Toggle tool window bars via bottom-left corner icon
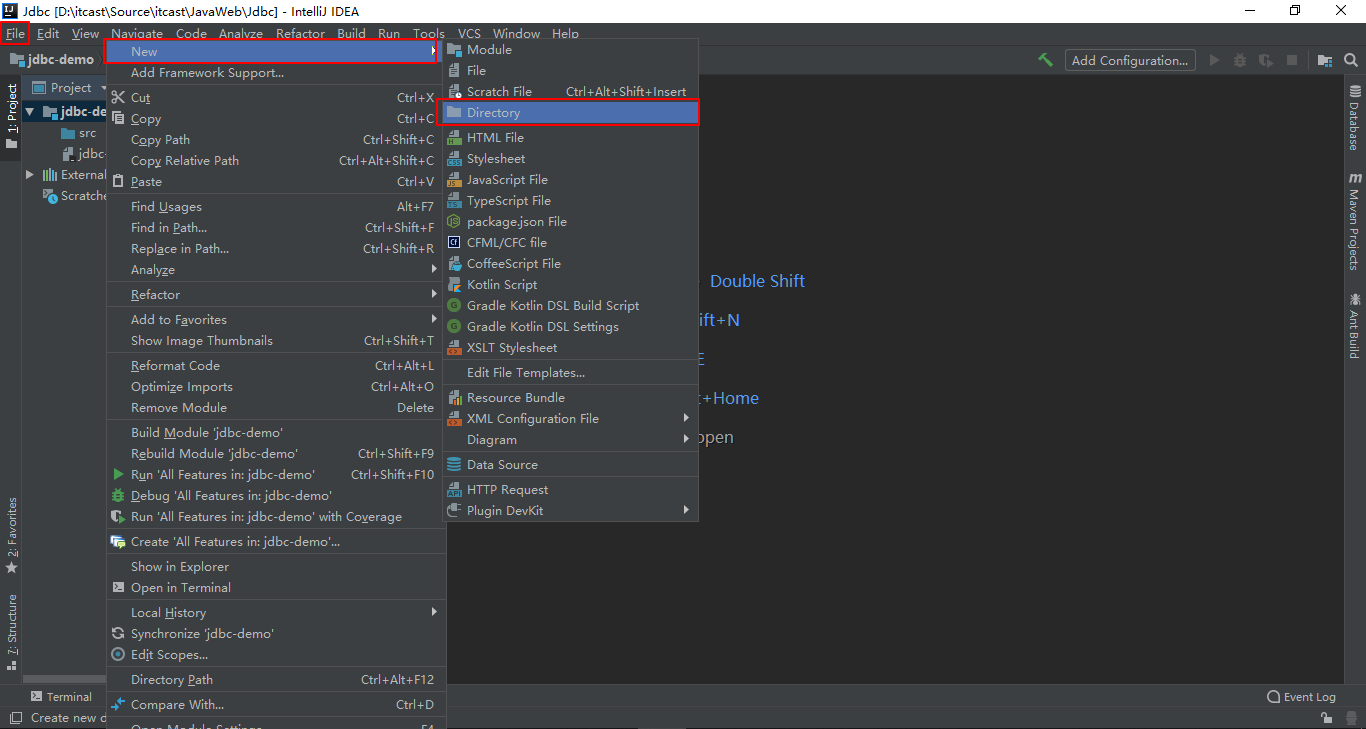 [14, 717]
